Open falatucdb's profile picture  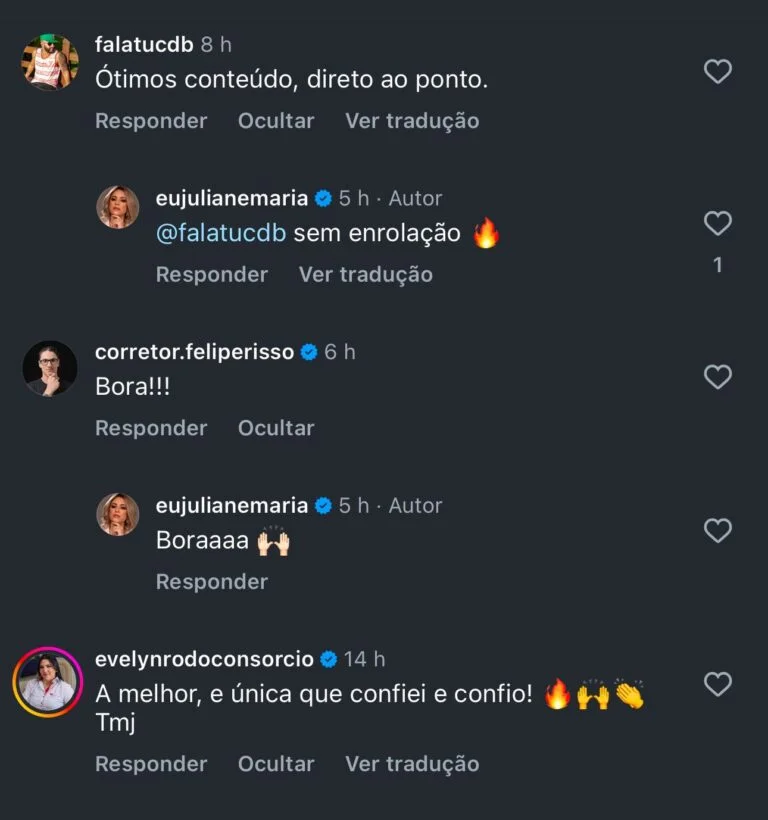click(50, 63)
